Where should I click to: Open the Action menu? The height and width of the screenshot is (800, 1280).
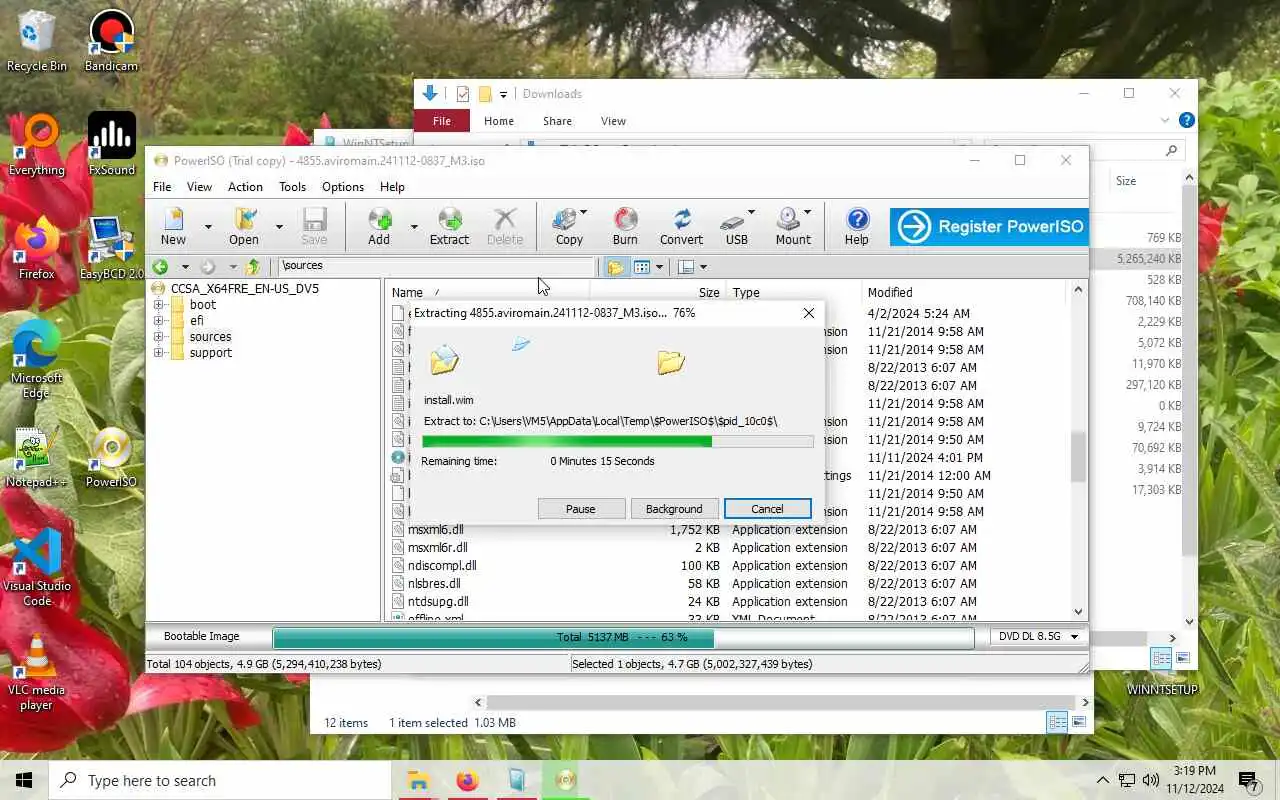coord(245,187)
